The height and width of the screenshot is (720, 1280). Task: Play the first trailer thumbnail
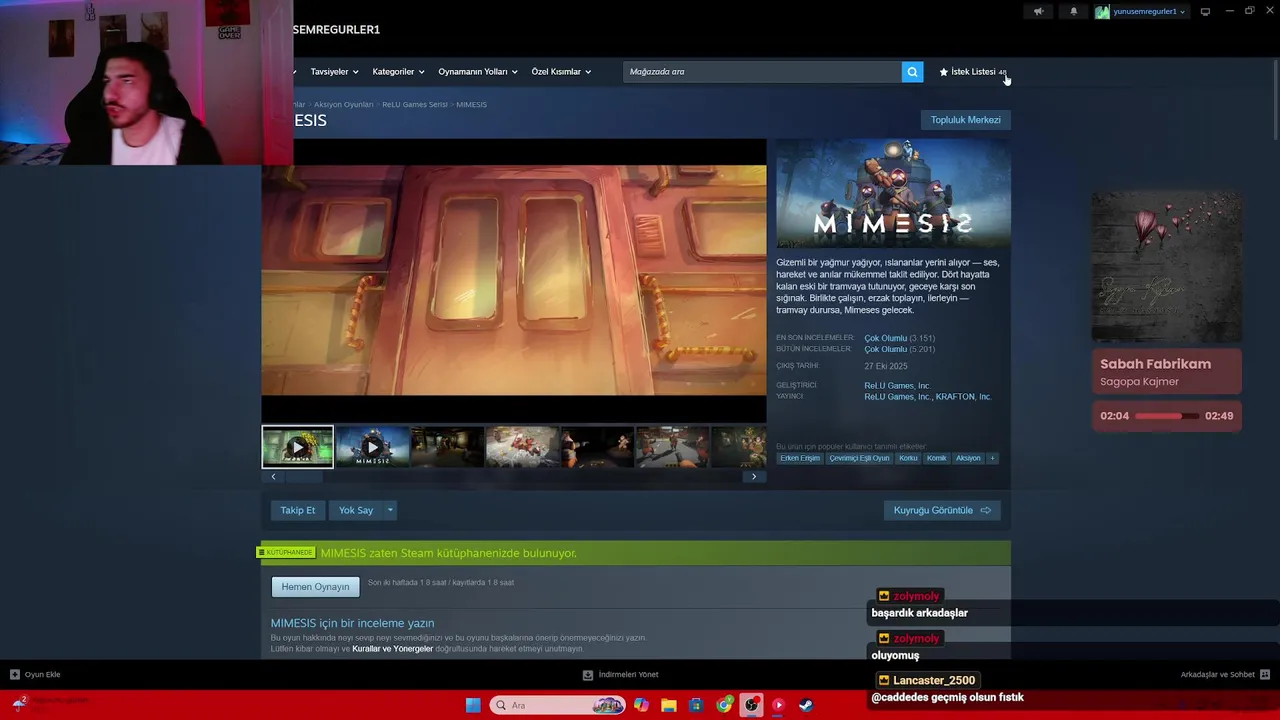click(298, 447)
